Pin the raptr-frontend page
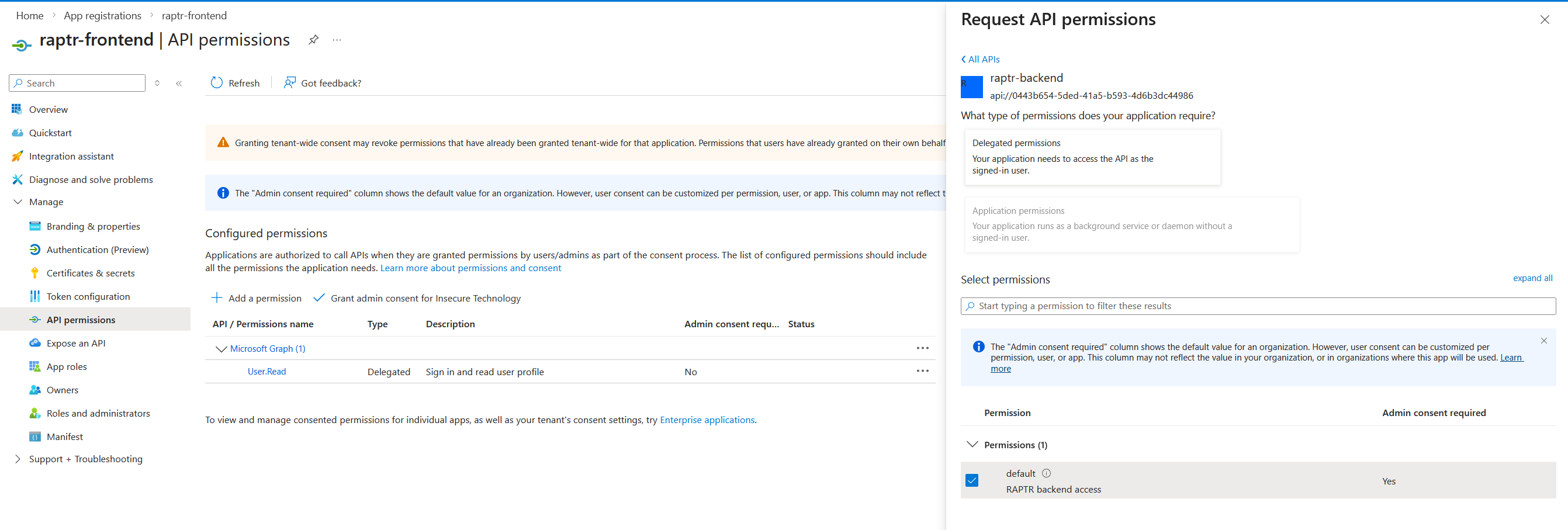 tap(313, 40)
